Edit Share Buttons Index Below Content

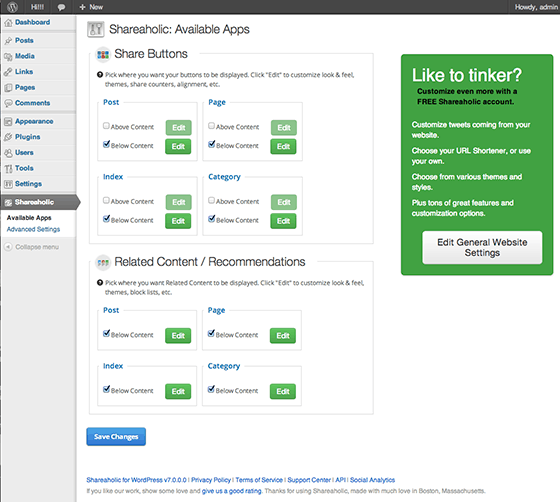click(178, 221)
